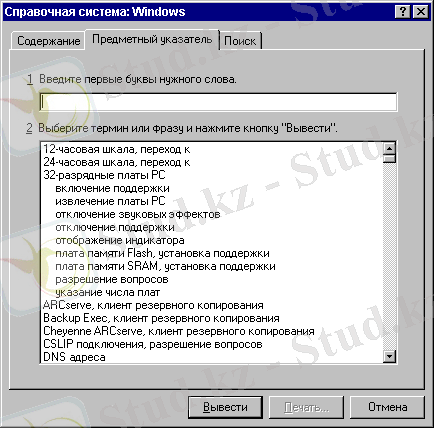Close the Windows help dialog
Image resolution: width=434 pixels, height=428 pixels.
420,12
